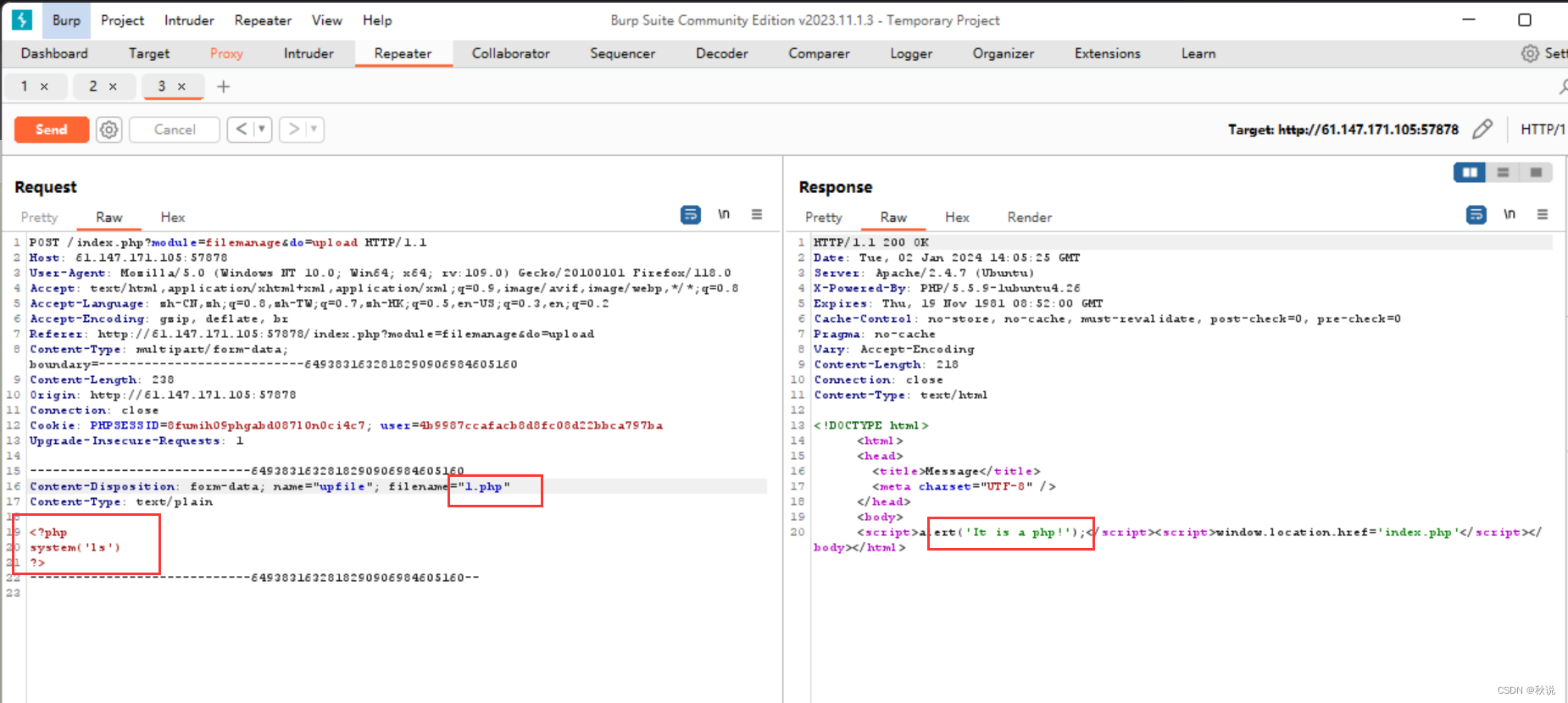This screenshot has width=1568, height=703.
Task: Open the Burp menu
Action: tap(66, 20)
